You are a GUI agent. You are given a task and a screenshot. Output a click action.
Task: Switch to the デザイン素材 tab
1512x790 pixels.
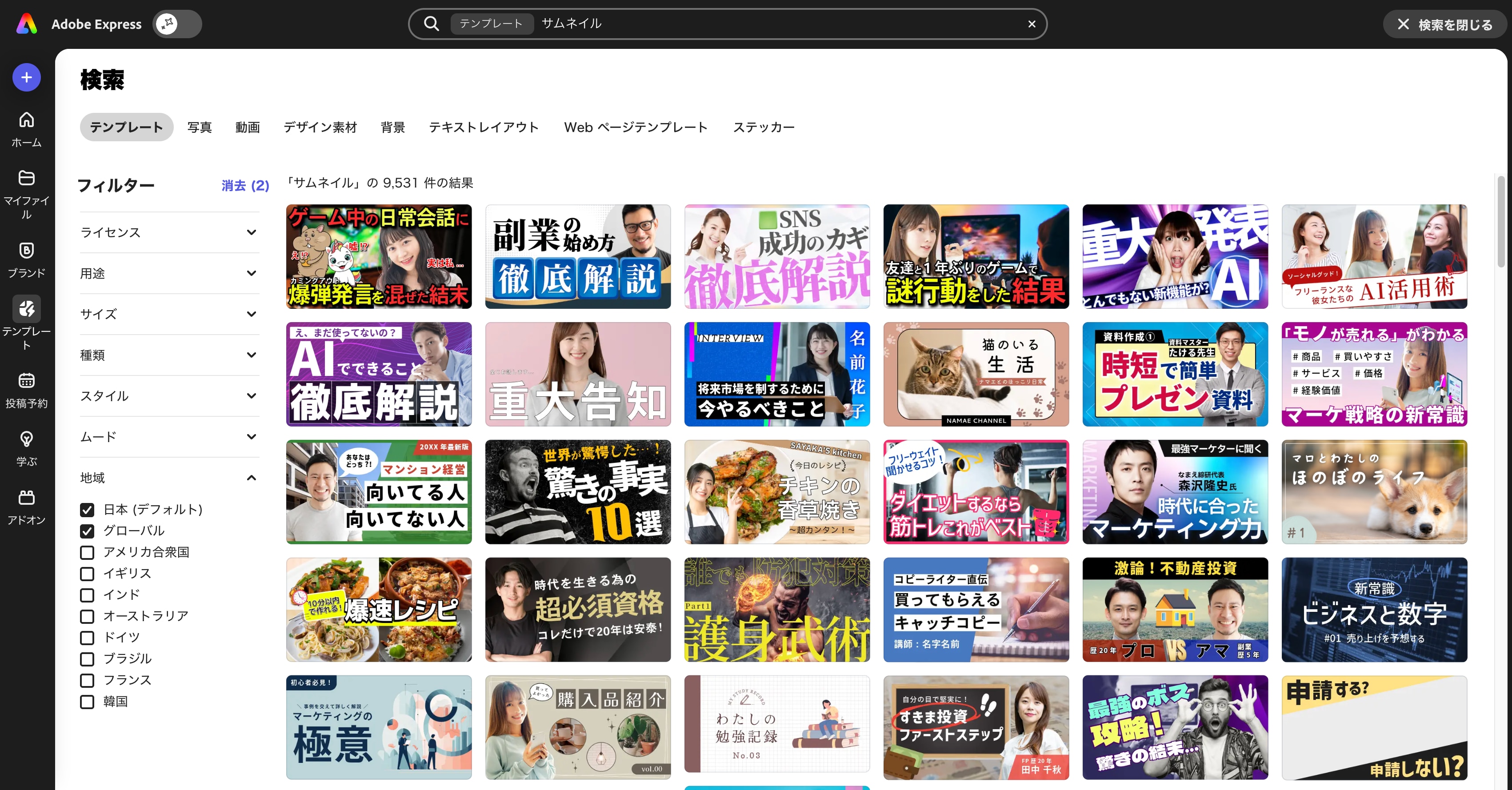[320, 128]
